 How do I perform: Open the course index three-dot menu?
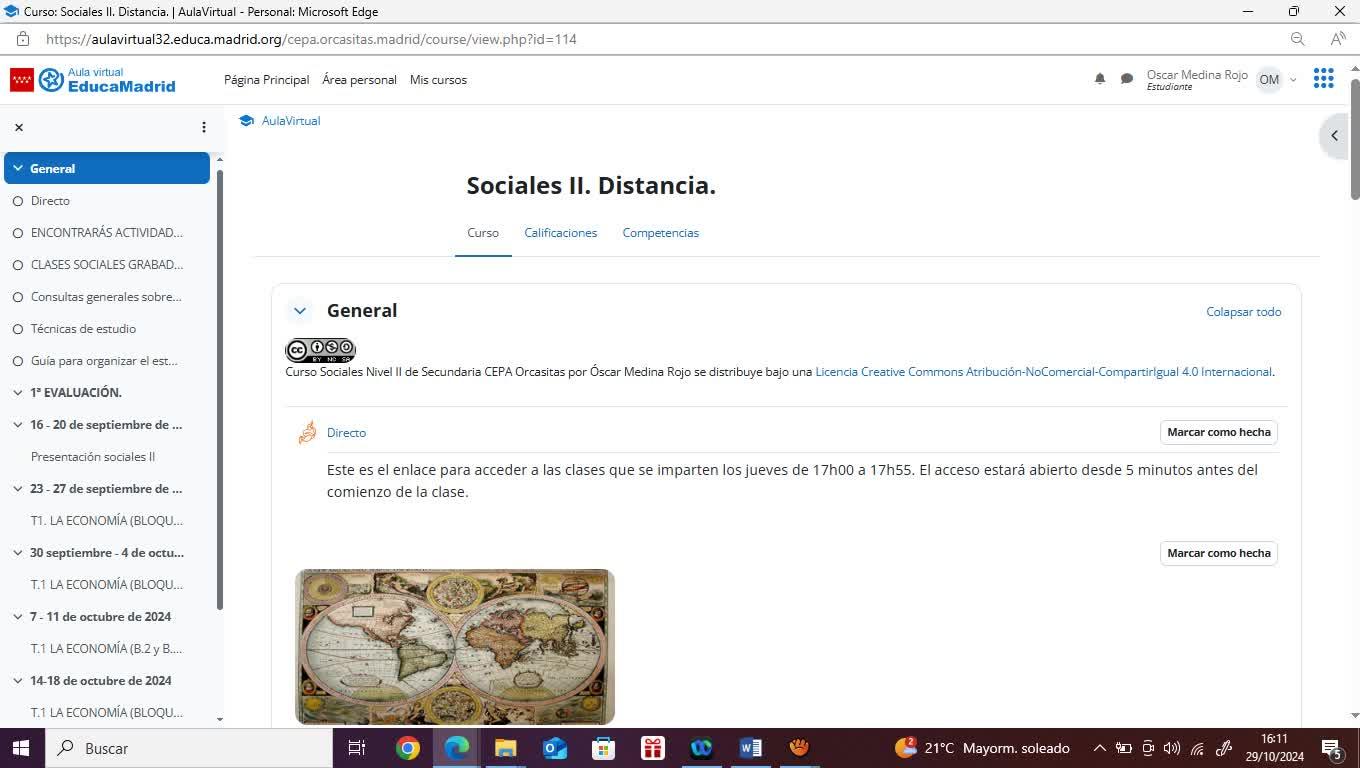pyautogui.click(x=204, y=127)
